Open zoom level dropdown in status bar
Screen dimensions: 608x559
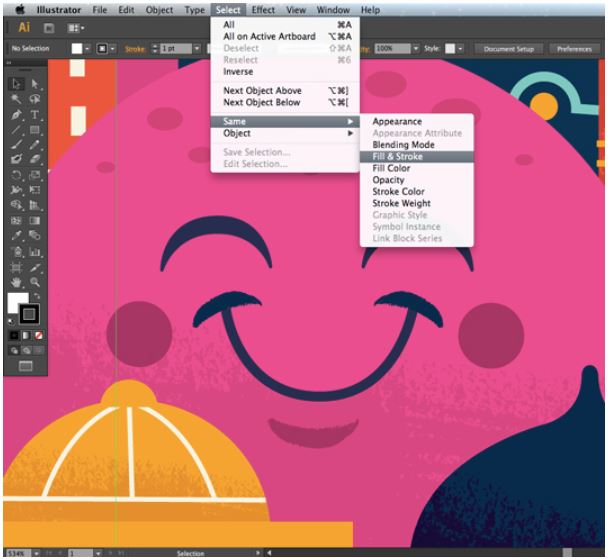36,553
